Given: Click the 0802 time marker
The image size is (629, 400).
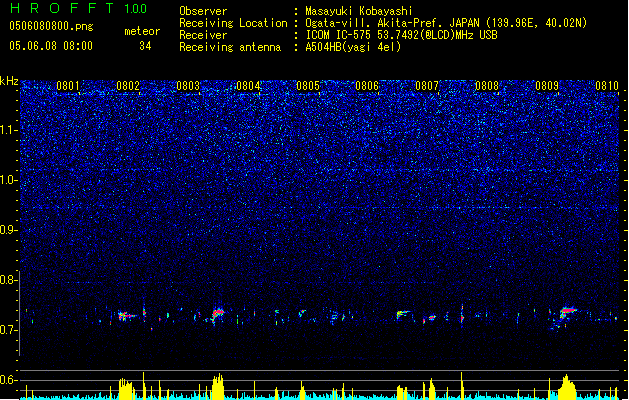Looking at the screenshot, I should (128, 86).
